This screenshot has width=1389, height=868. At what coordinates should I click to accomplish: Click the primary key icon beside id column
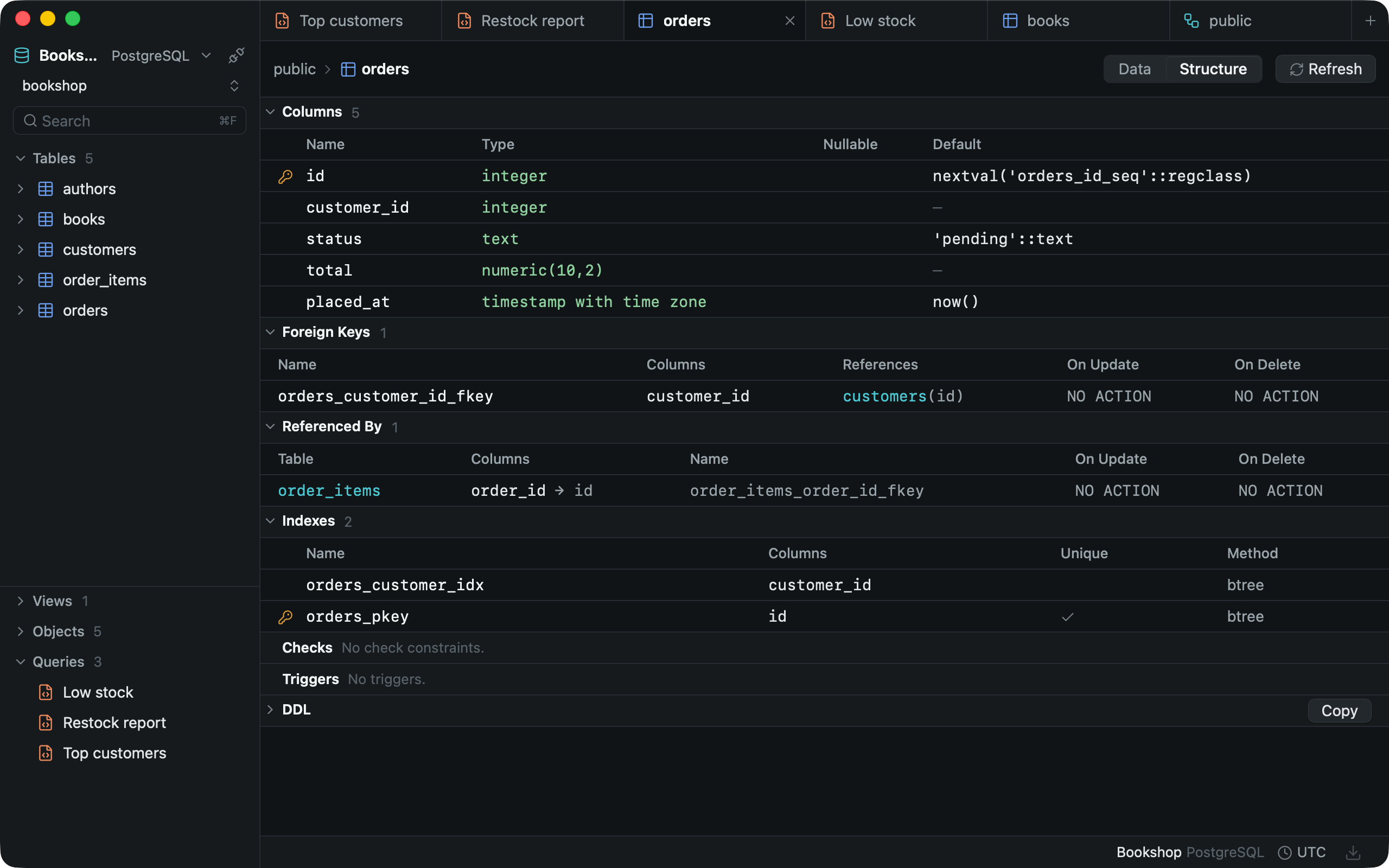coord(285,176)
